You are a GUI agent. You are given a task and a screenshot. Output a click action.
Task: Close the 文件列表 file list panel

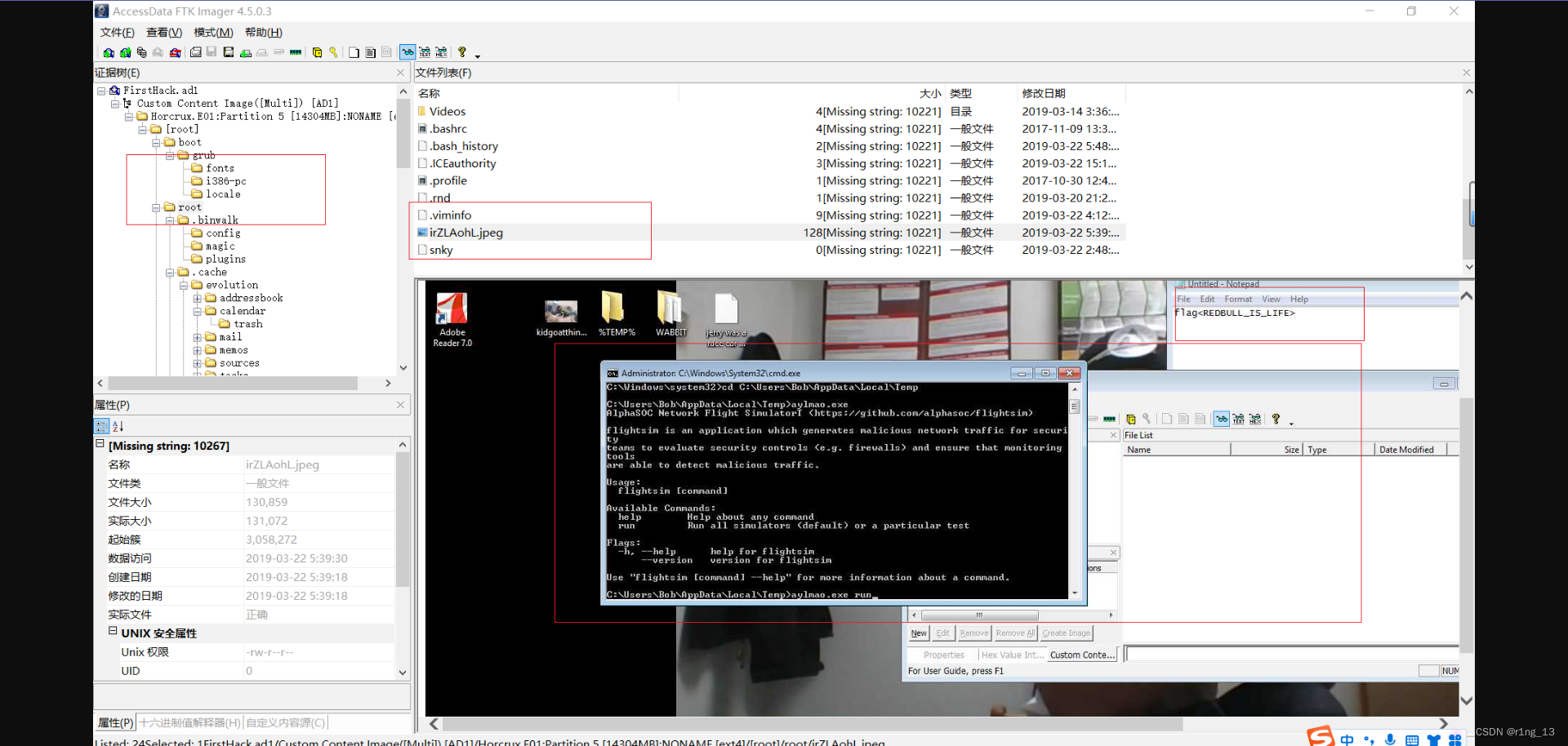coord(1466,73)
